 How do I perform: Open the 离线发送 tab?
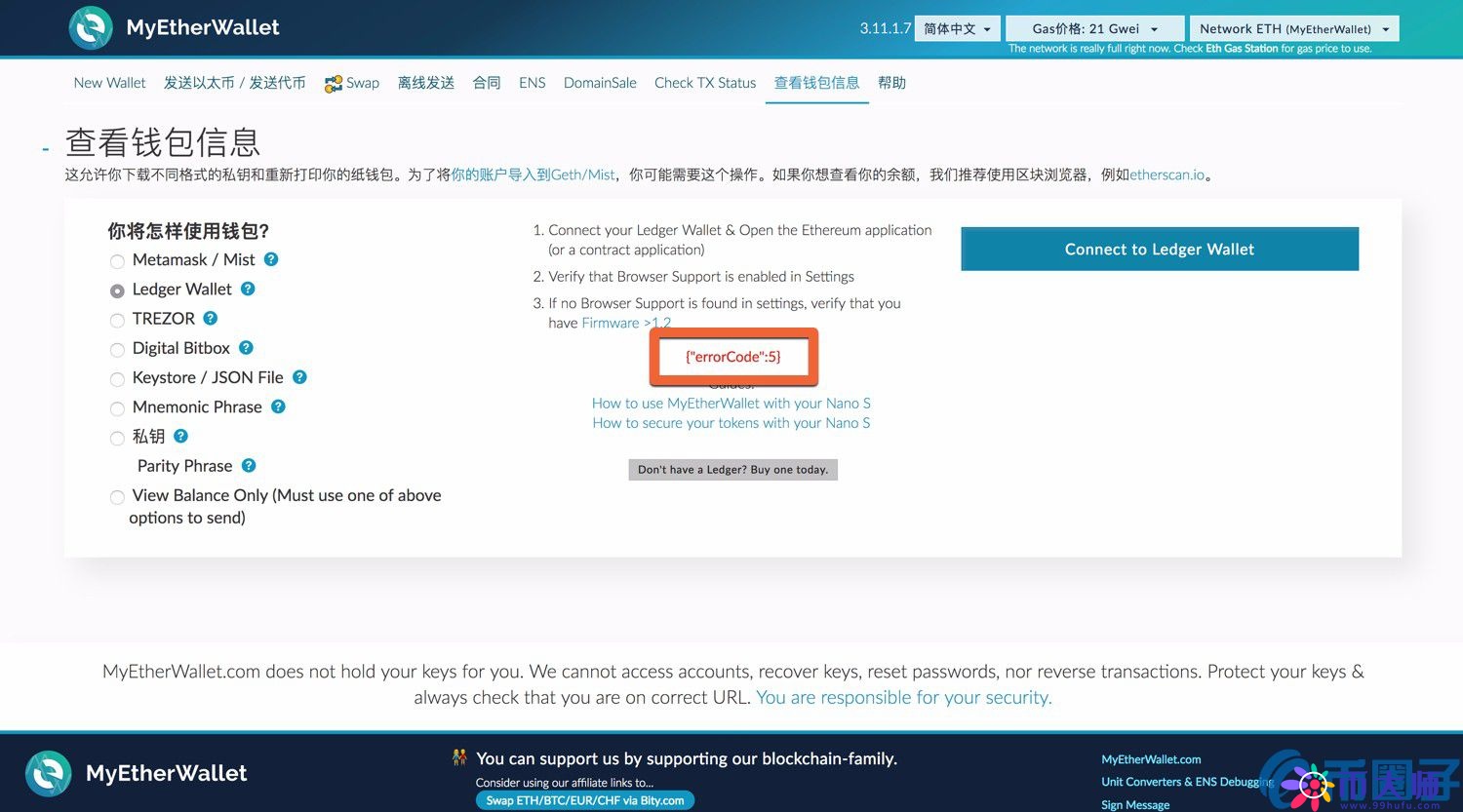click(426, 83)
